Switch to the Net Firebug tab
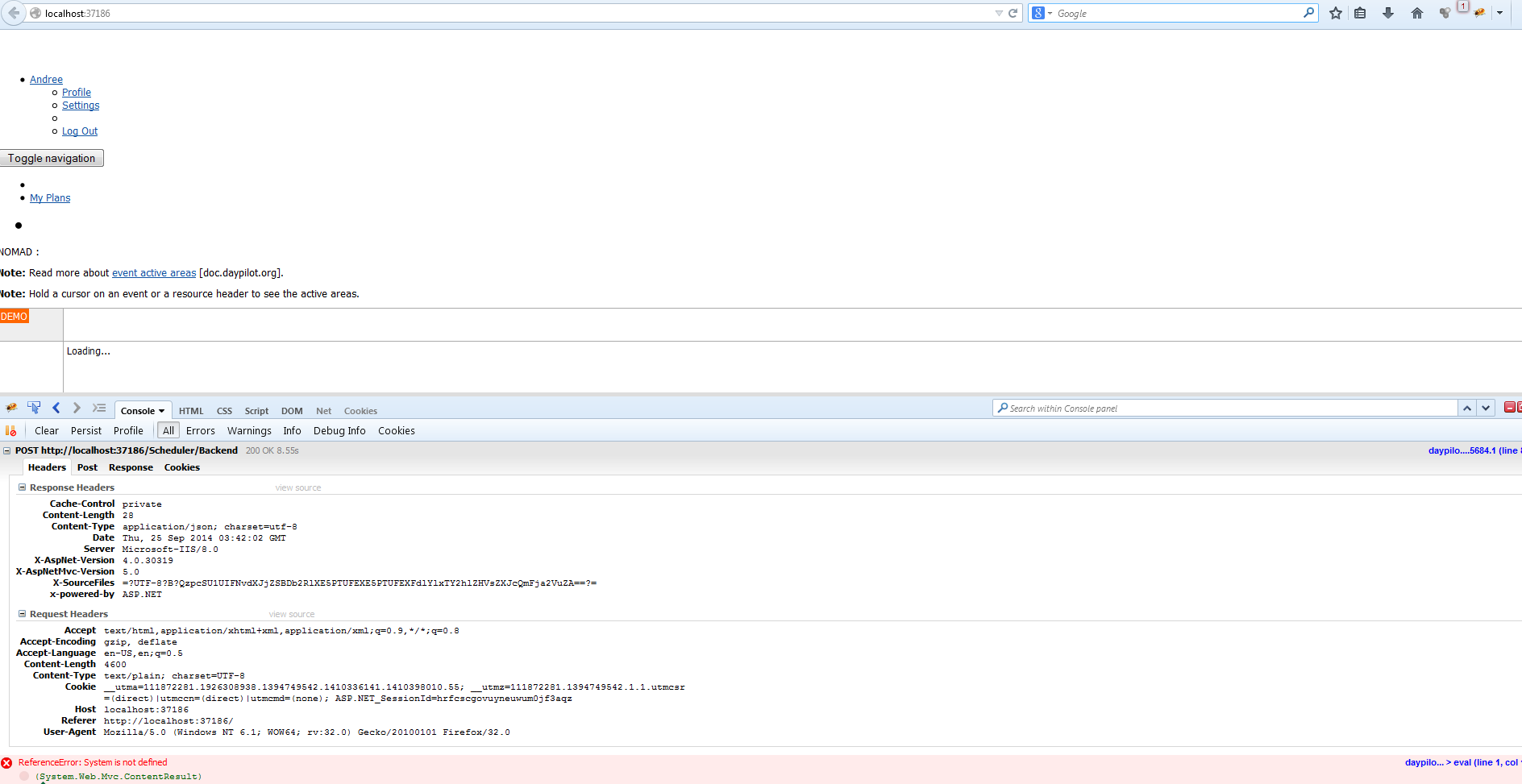Viewport: 1522px width, 784px height. pyautogui.click(x=323, y=411)
